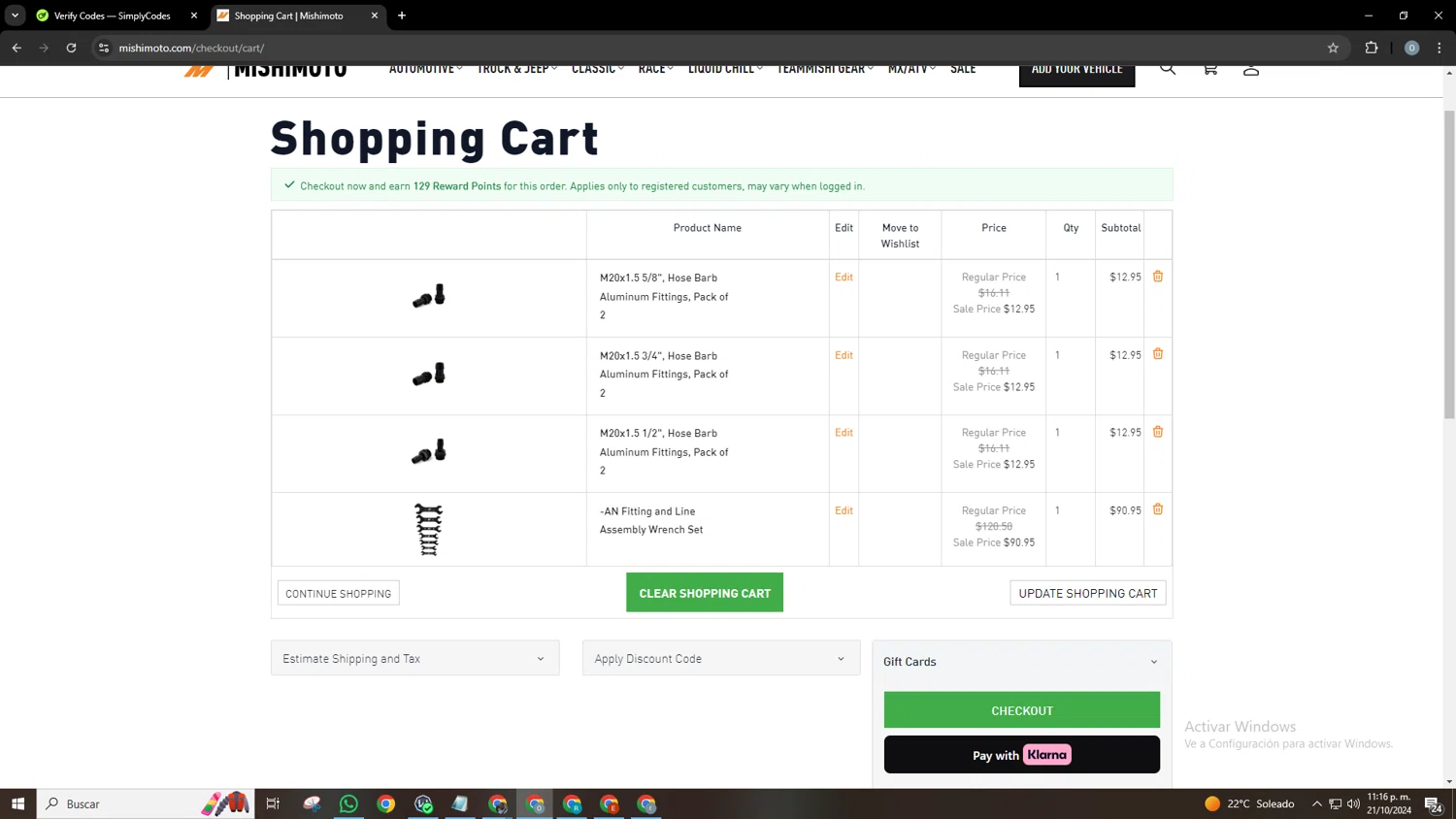Click quantity field for 5/8" fittings
Screen dimensions: 1456x819
[x=1058, y=278]
